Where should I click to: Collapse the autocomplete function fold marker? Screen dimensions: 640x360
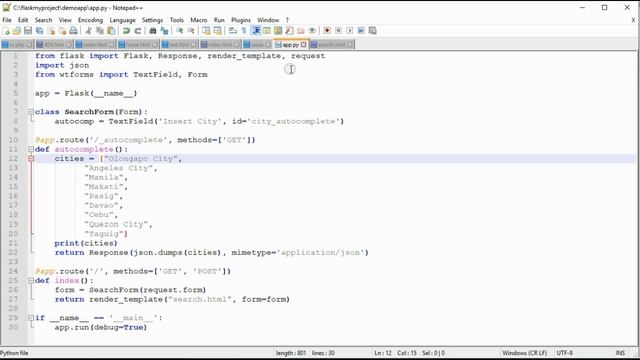31,149
